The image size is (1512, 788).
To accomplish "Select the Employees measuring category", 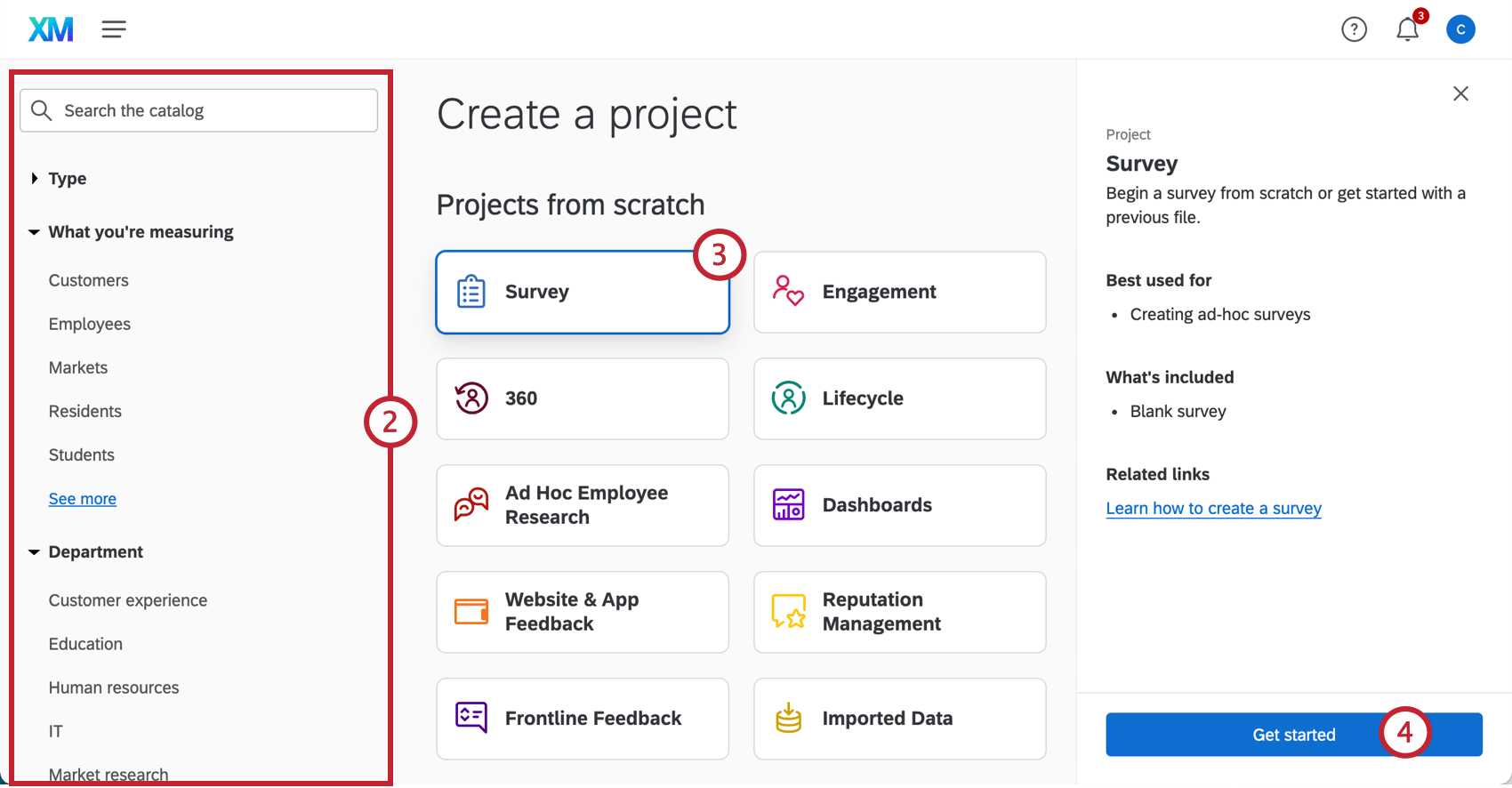I will [x=89, y=324].
